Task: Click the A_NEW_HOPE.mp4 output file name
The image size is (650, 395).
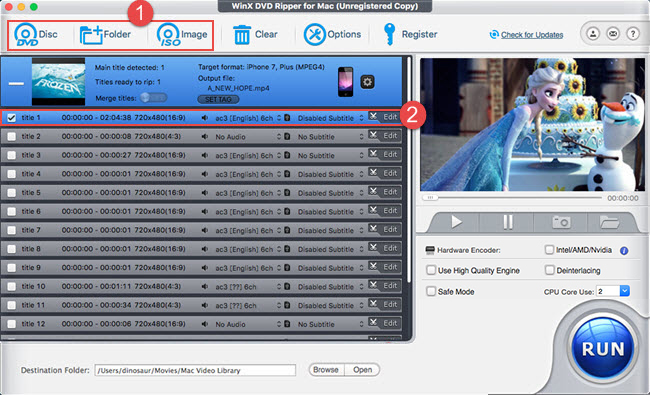Action: [238, 88]
